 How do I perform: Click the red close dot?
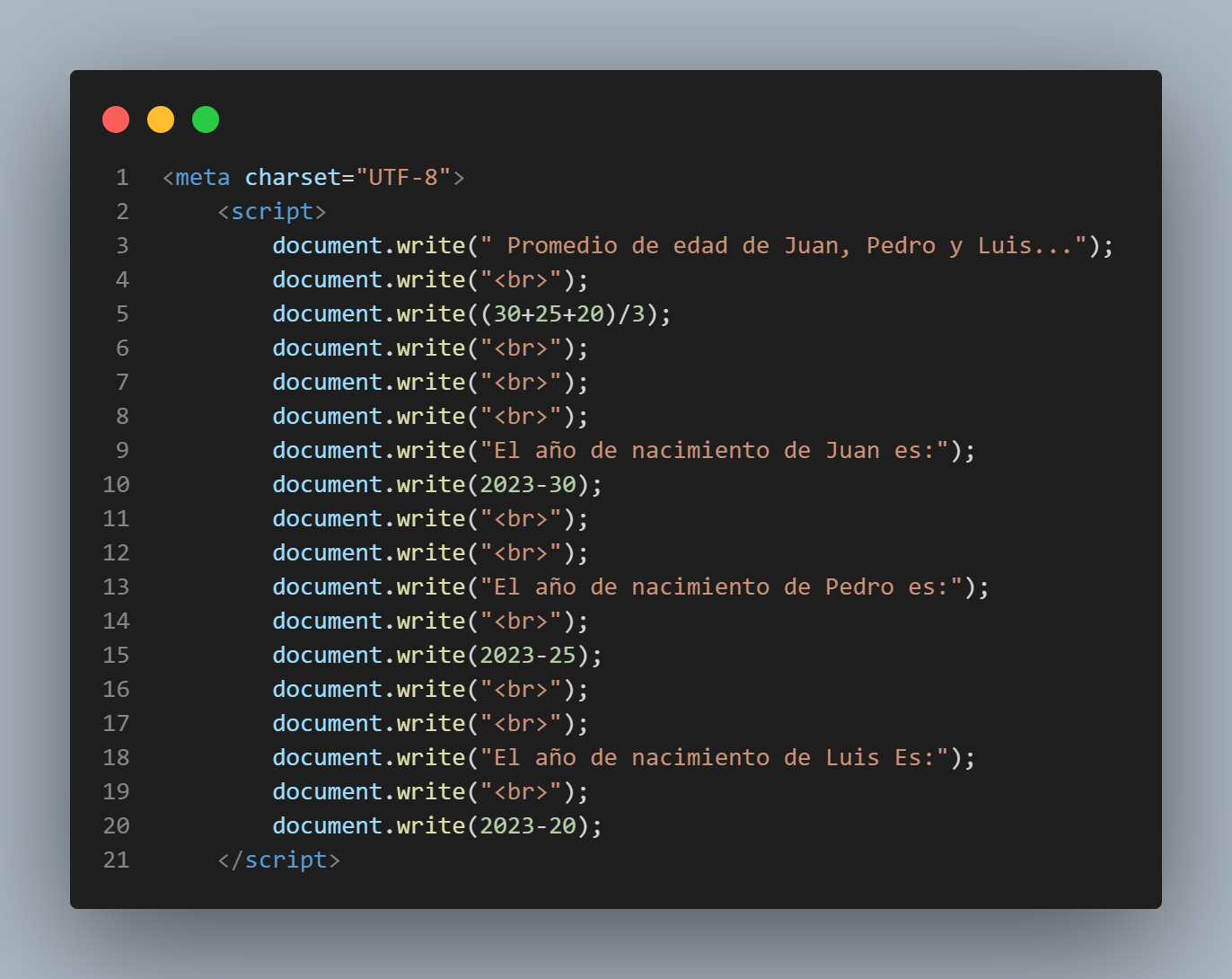(x=116, y=119)
